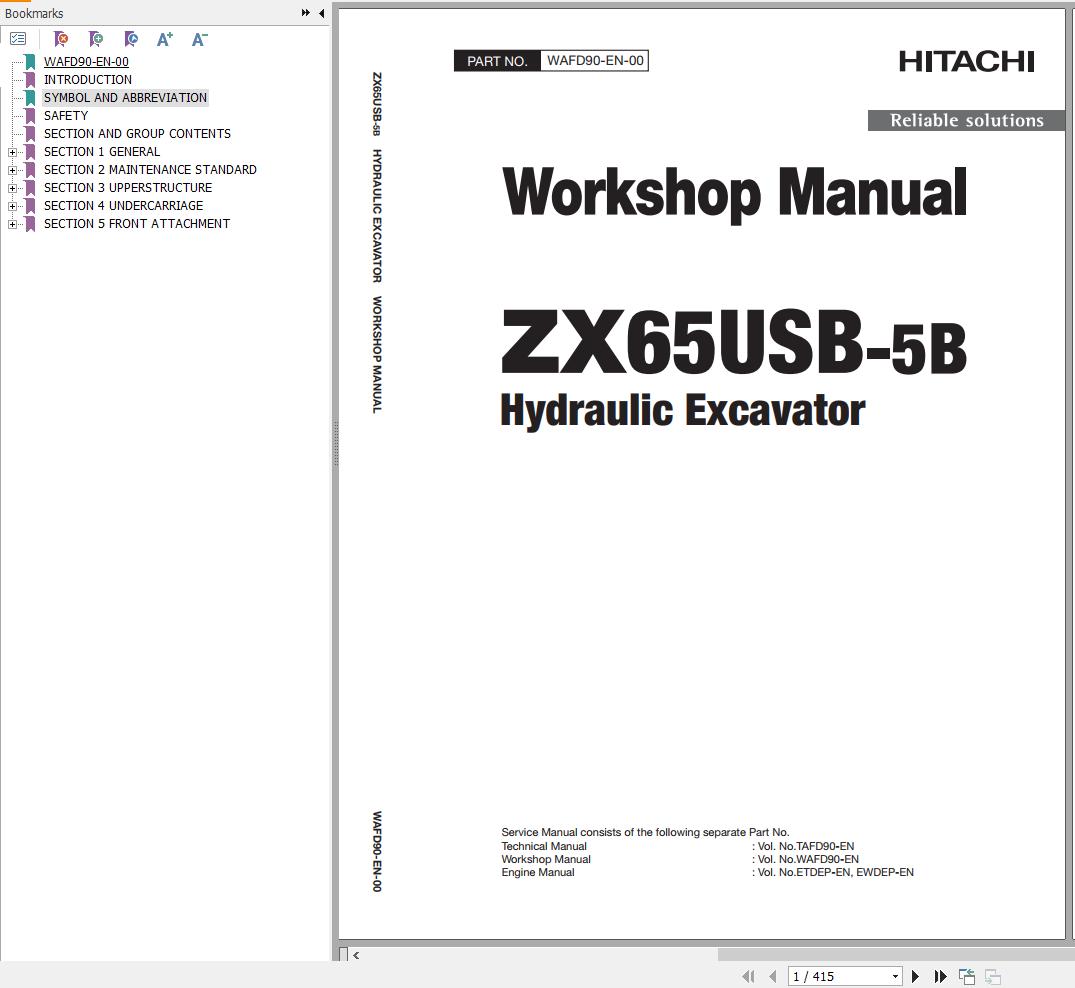Expand SECTION 1 GENERAL bookmark

(x=12, y=152)
